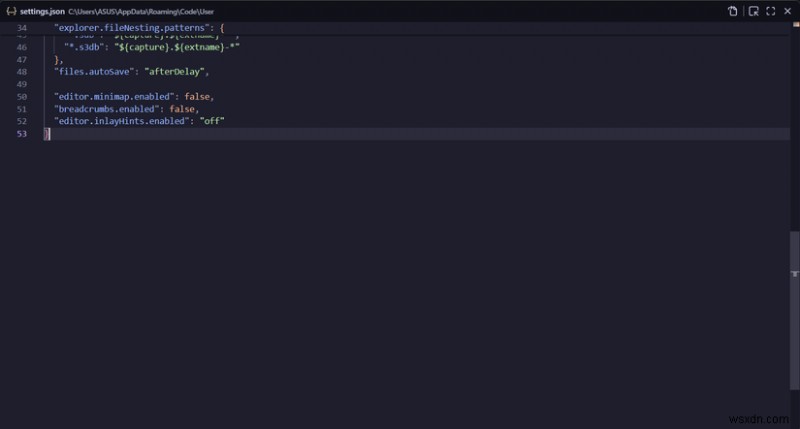Click the "editor.inlayHints.enabled" key
This screenshot has width=800, height=429.
[x=122, y=121]
